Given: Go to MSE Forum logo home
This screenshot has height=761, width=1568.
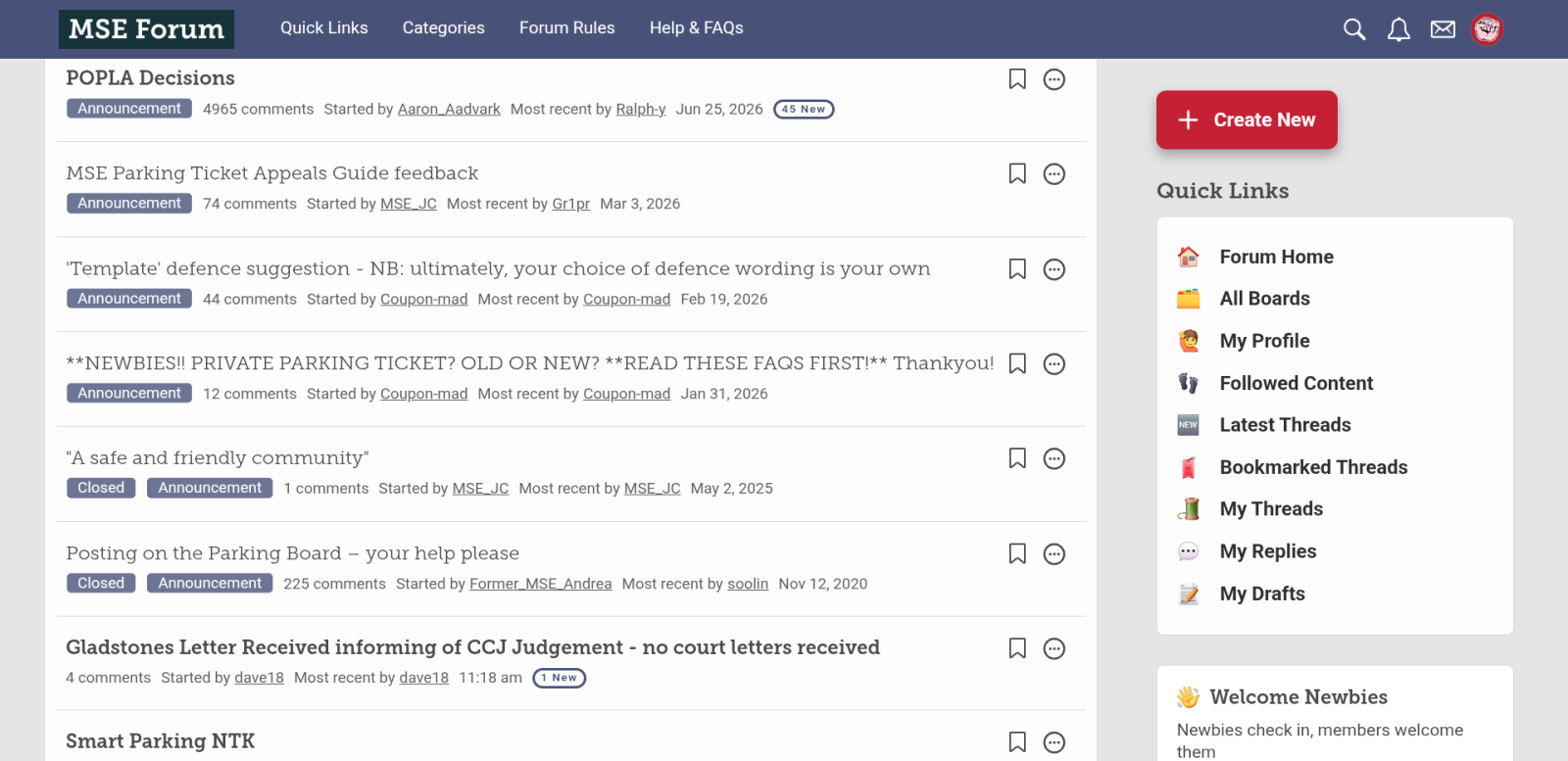Looking at the screenshot, I should [146, 29].
